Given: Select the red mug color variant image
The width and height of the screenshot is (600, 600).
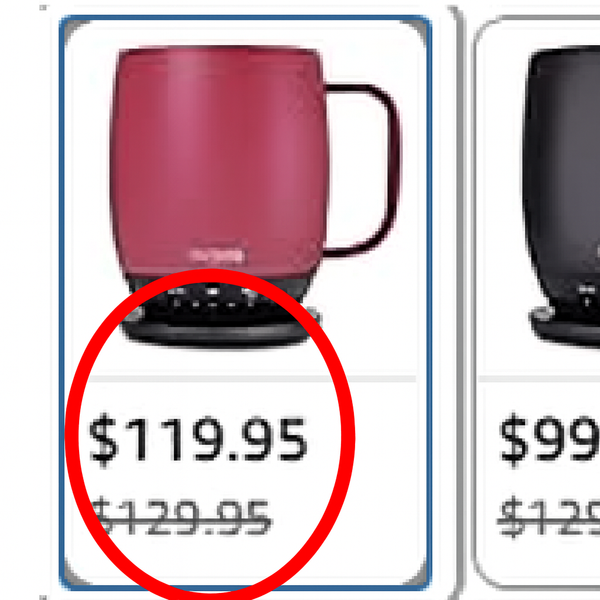Looking at the screenshot, I should click(254, 197).
